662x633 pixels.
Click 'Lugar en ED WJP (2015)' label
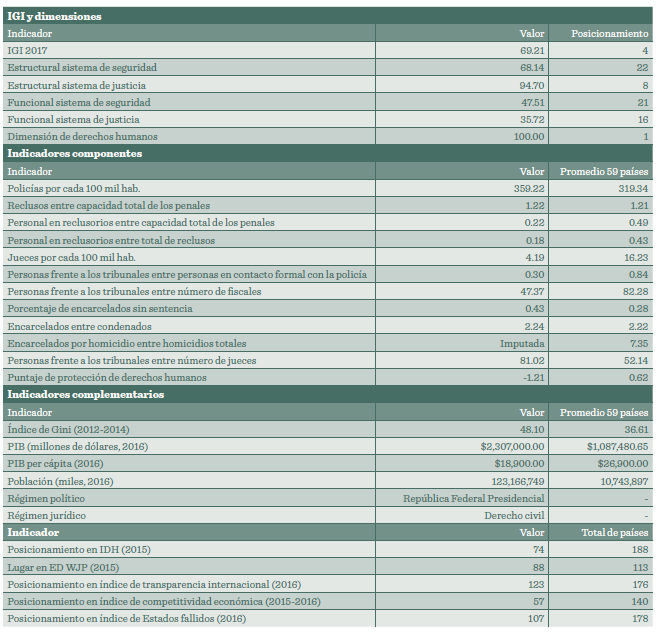click(x=63, y=568)
